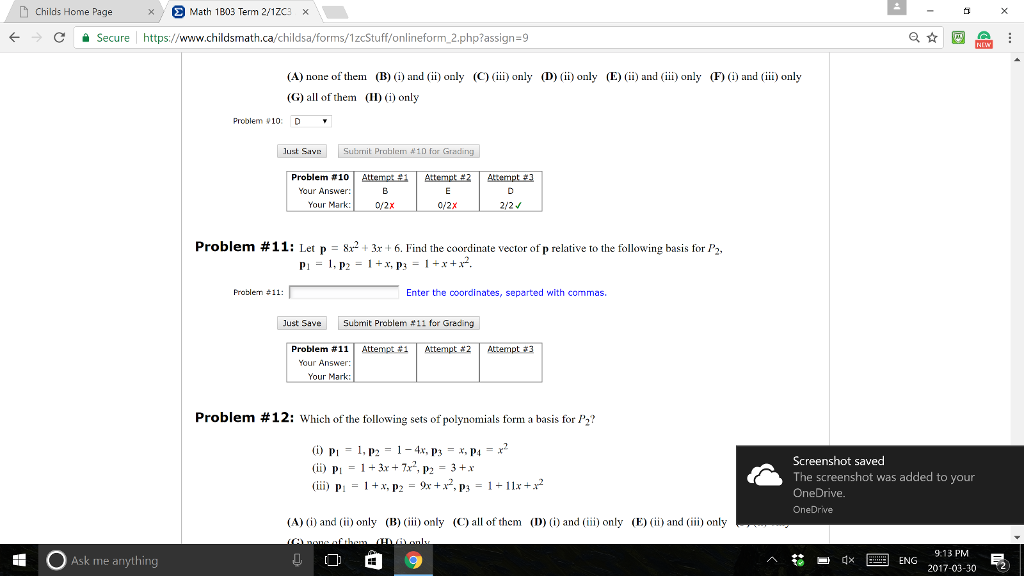The height and width of the screenshot is (576, 1024).
Task: Click the Just Save button
Action: tap(302, 323)
